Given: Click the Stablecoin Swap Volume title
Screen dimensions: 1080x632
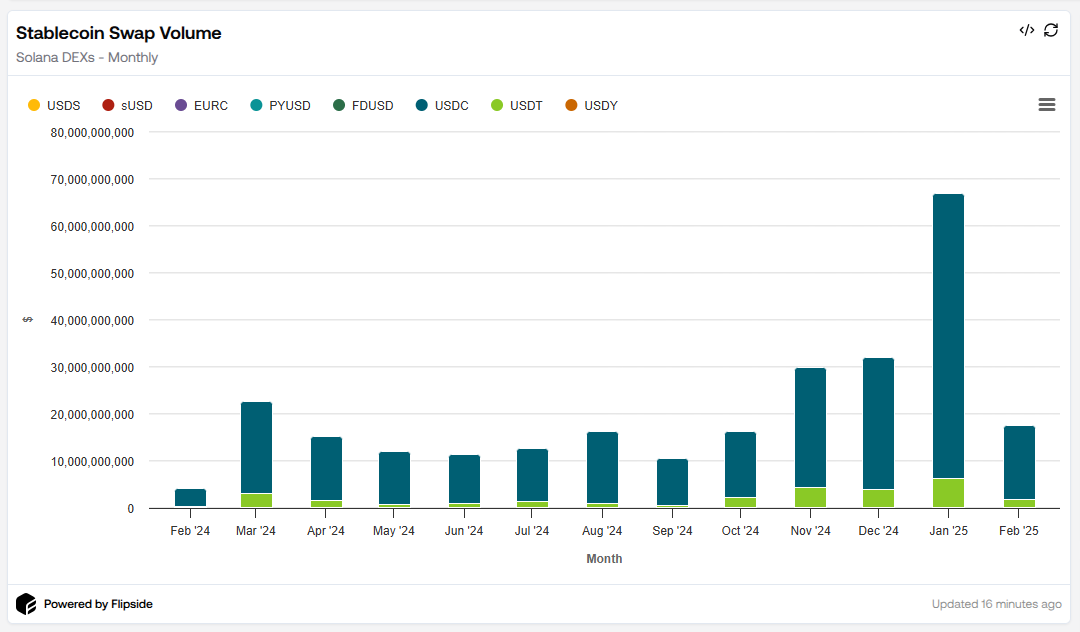Looking at the screenshot, I should pos(119,33).
